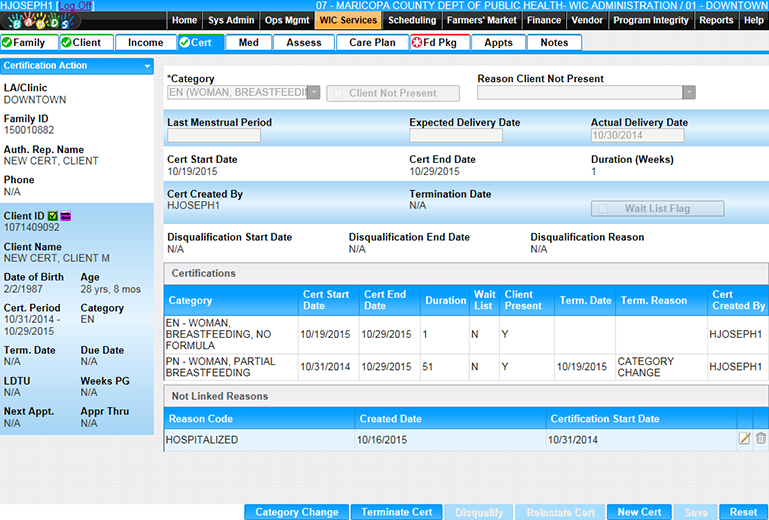769x520 pixels.
Task: Toggle the Client Not Present checkbox
Action: [x=339, y=93]
